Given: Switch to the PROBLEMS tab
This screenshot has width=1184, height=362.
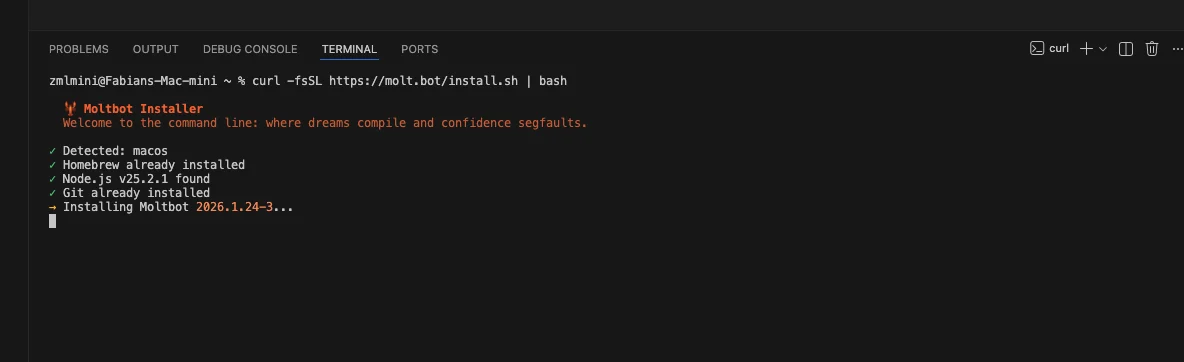Looking at the screenshot, I should (79, 49).
